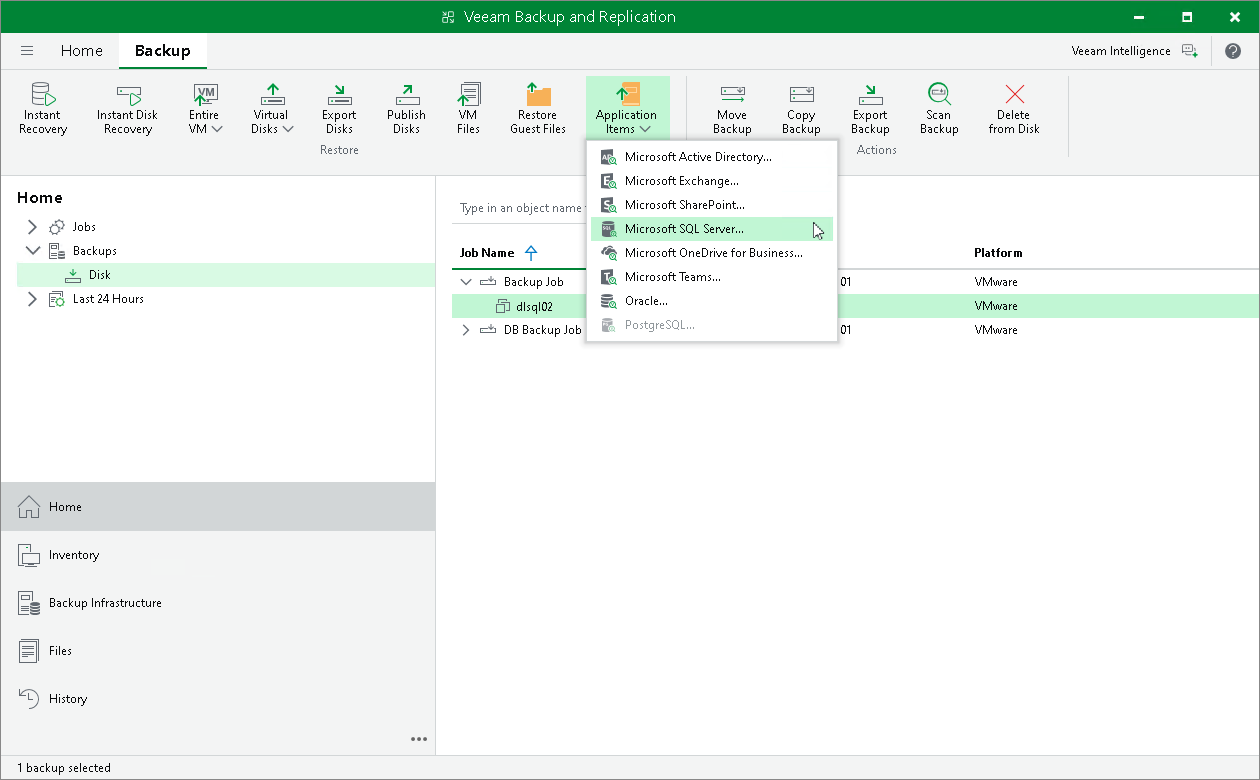
Task: Select Microsoft SQL Server from the menu
Action: (711, 229)
